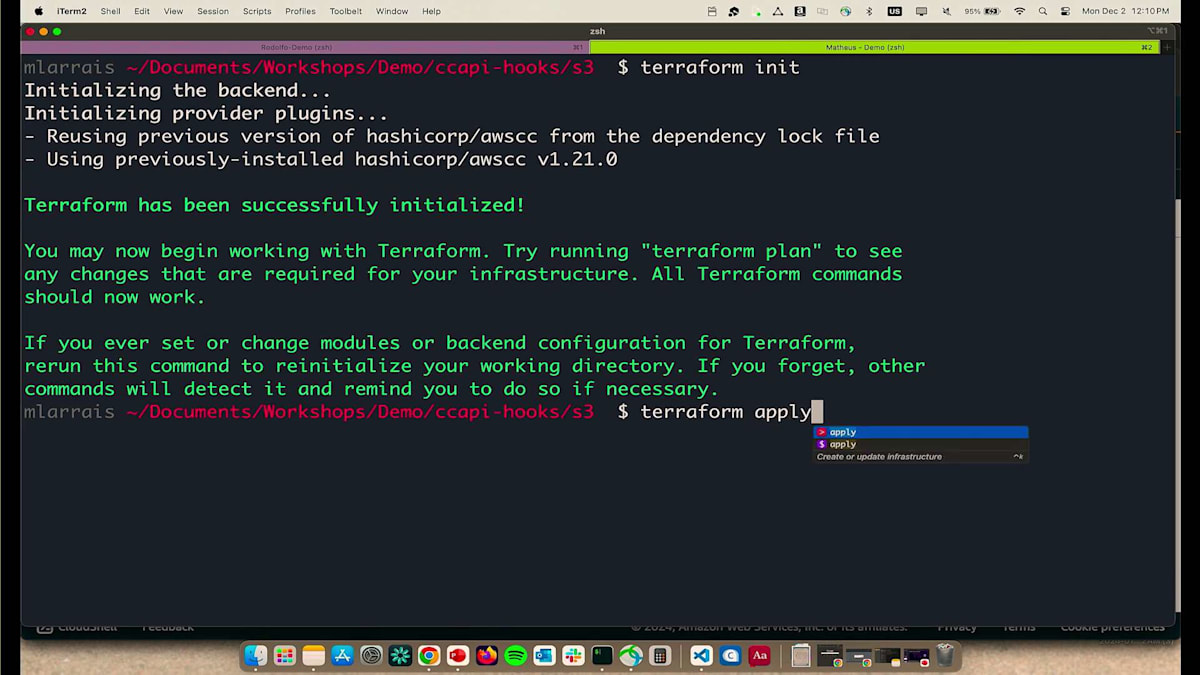Click the 'terraform init' command text
1200x675 pixels.
[x=720, y=68]
